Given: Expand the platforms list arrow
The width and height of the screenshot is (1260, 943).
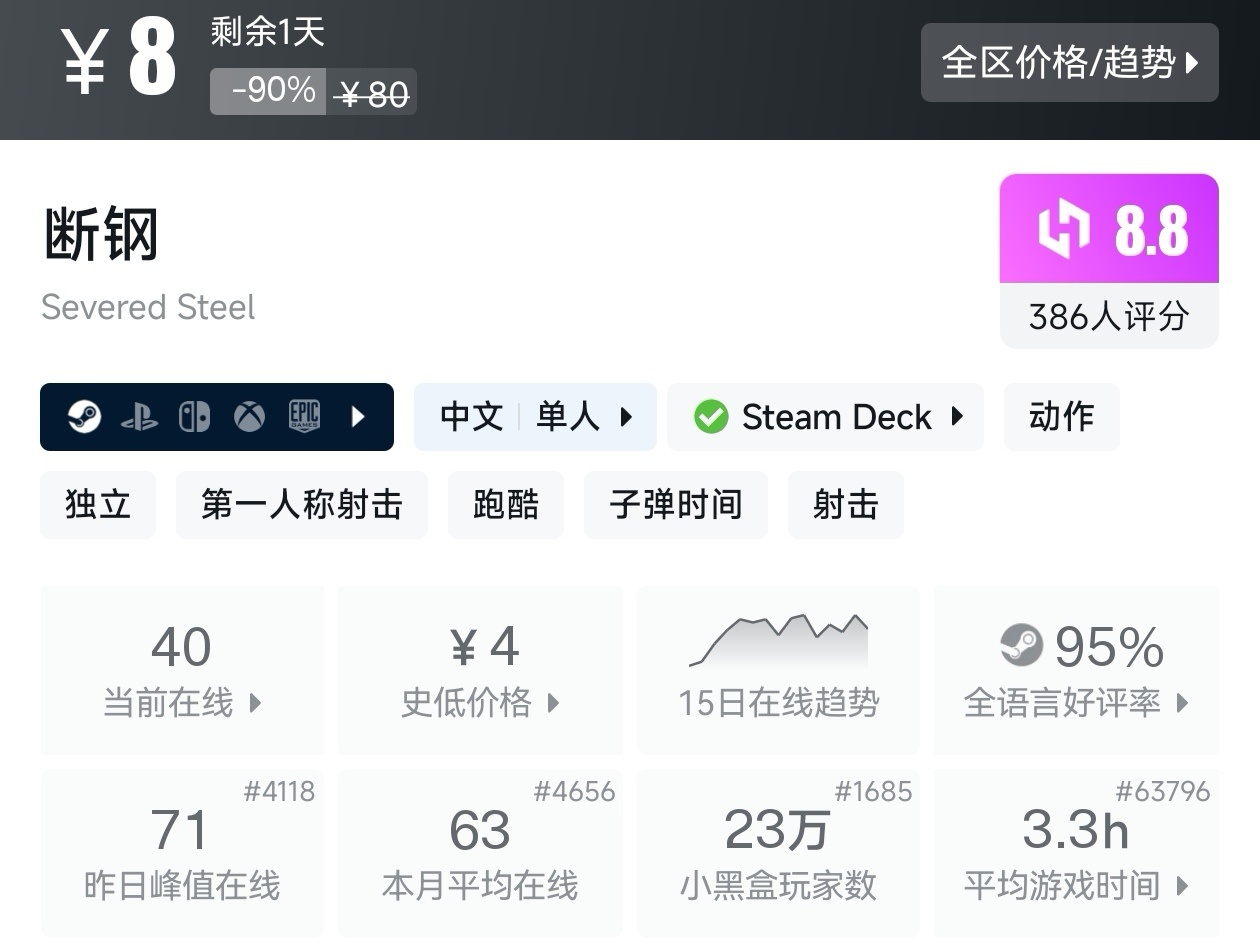Looking at the screenshot, I should [x=358, y=417].
